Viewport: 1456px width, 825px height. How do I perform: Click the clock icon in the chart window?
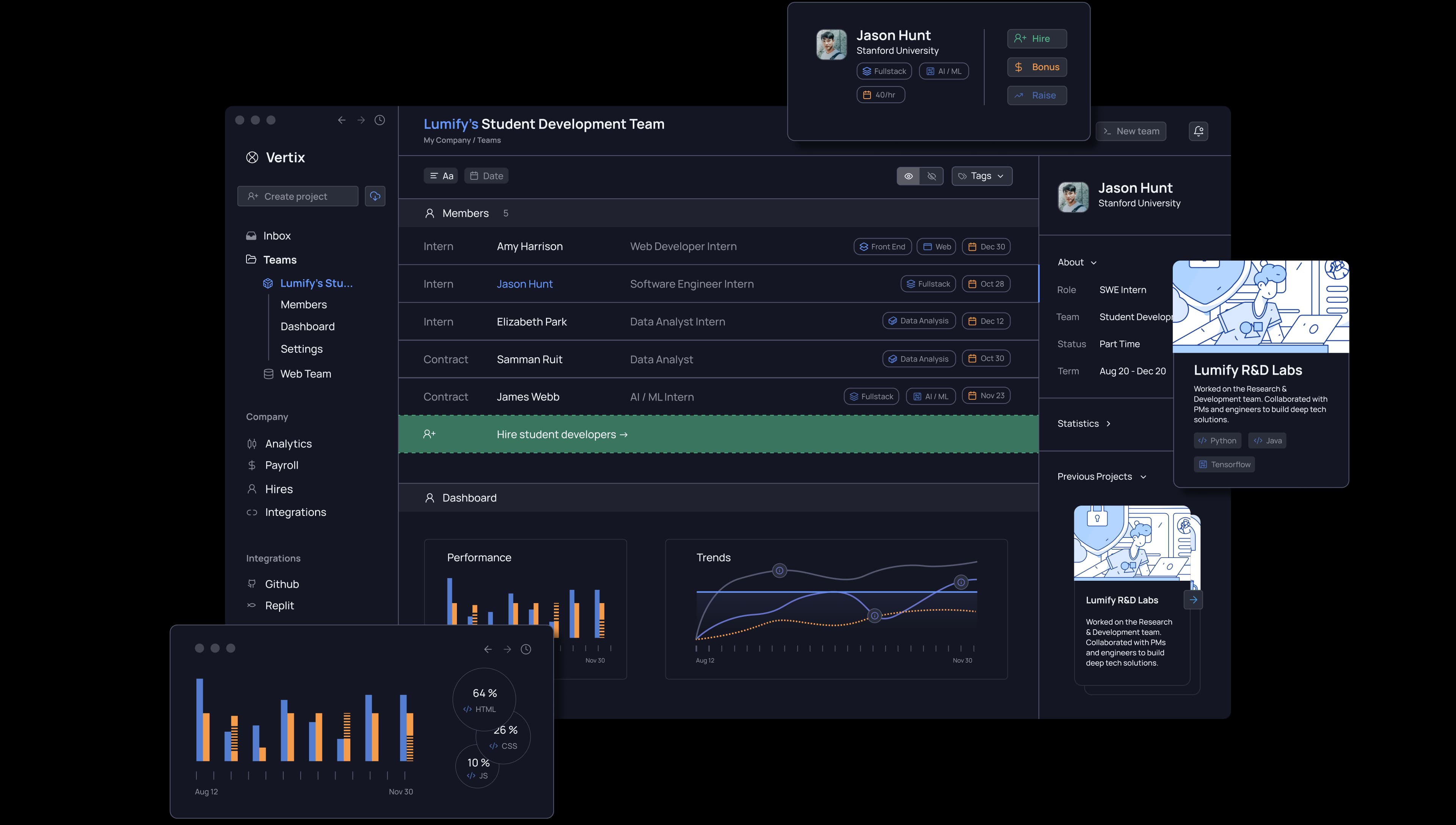526,649
